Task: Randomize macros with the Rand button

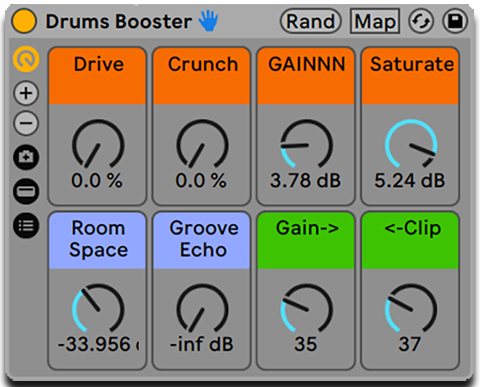Action: [311, 21]
